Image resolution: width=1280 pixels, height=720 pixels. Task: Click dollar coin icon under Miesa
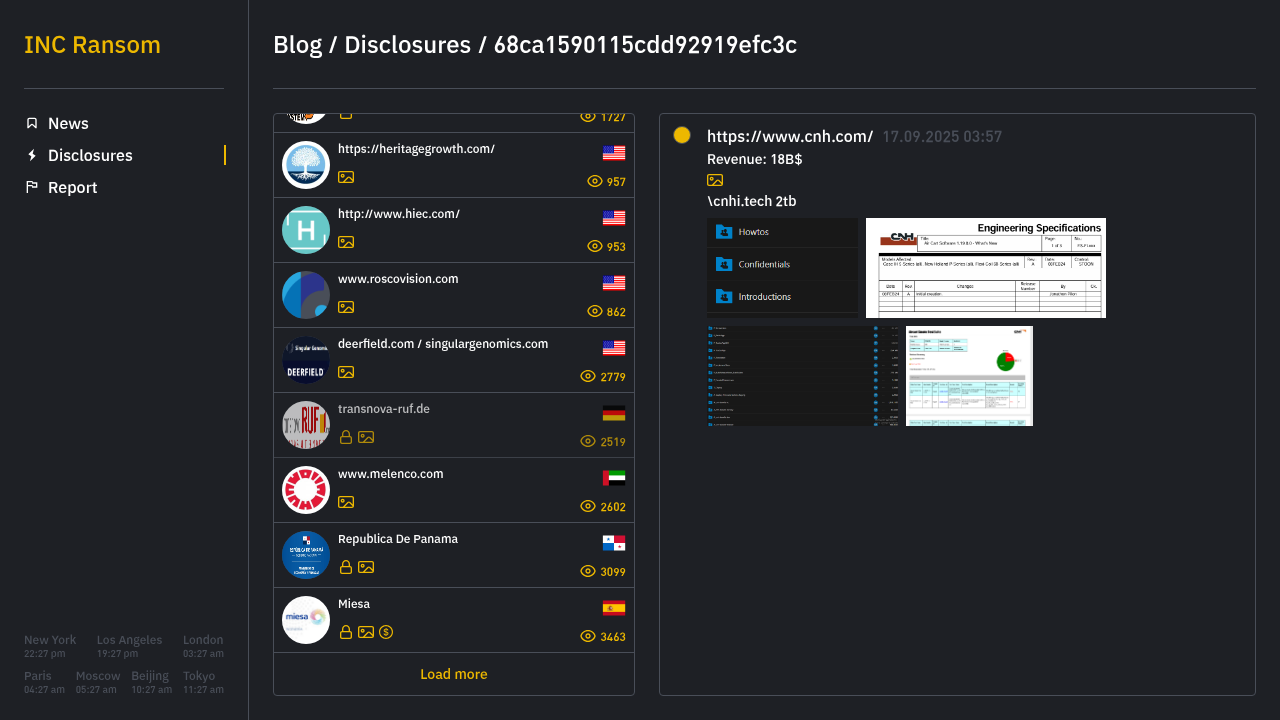pos(386,632)
